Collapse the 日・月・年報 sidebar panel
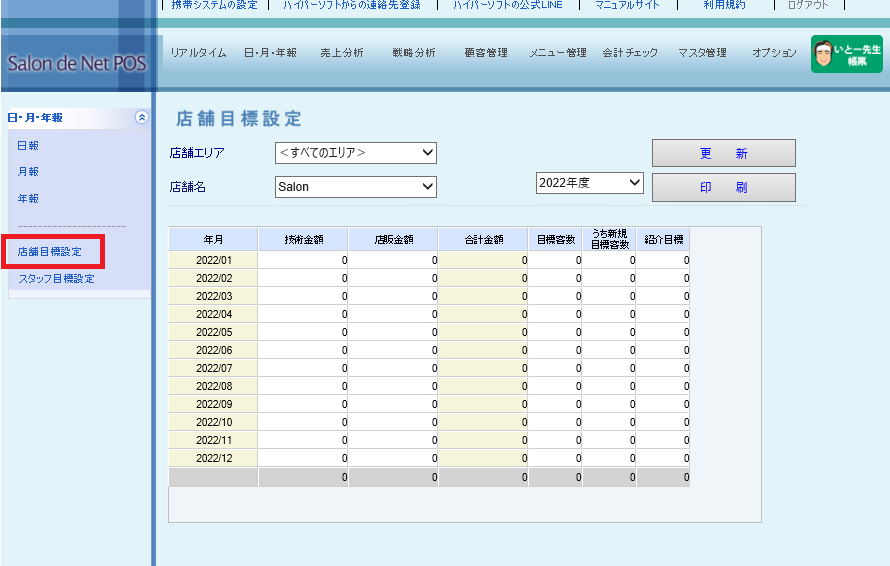This screenshot has height=566, width=890. tap(141, 117)
